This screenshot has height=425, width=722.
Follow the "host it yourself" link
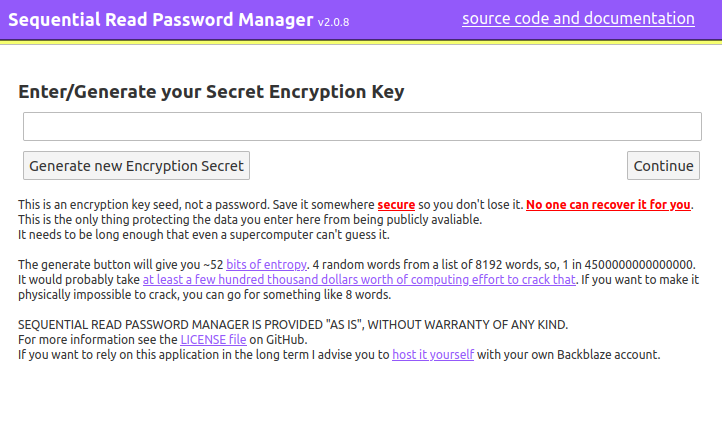point(433,355)
